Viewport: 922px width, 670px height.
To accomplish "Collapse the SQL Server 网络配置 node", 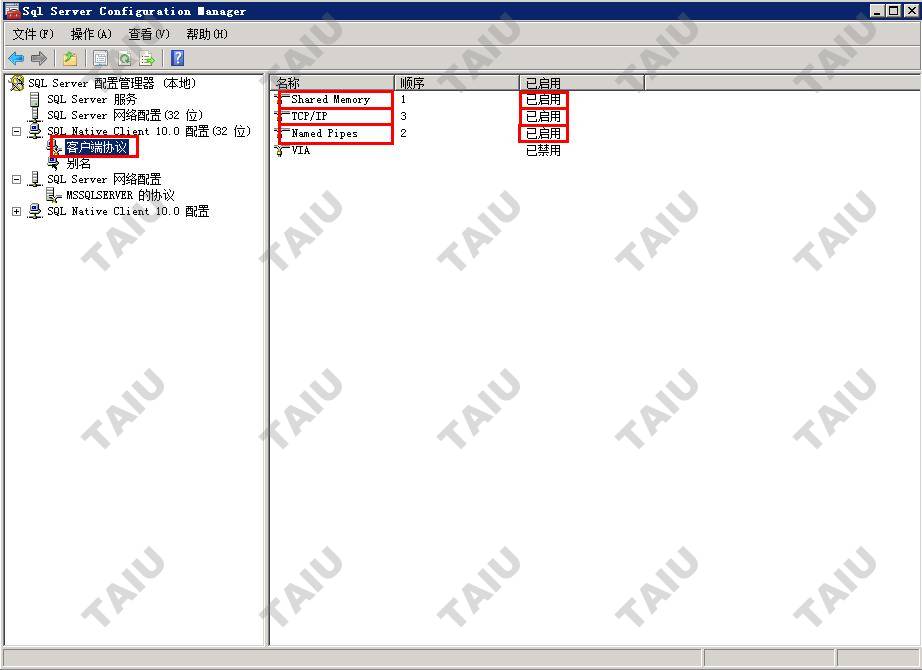I will pyautogui.click(x=16, y=179).
